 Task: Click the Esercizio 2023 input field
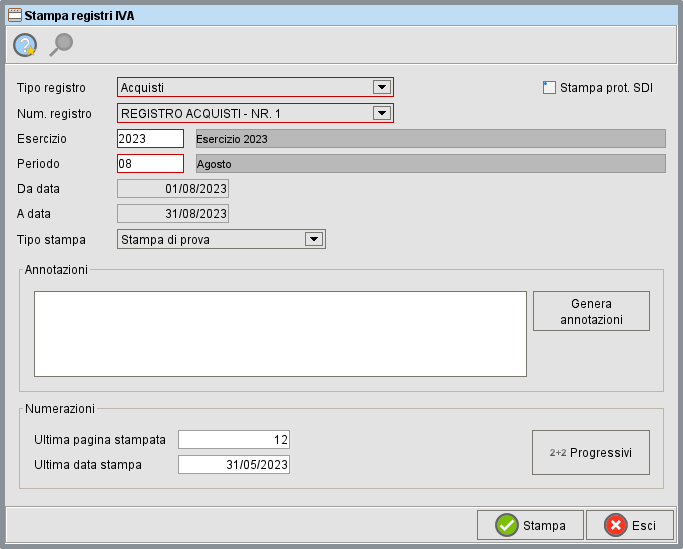click(x=150, y=139)
